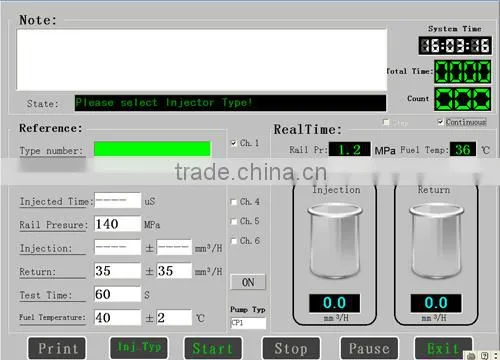This screenshot has height=360, width=500.
Task: Enable the Ch. 5 channel checkbox
Action: click(234, 221)
